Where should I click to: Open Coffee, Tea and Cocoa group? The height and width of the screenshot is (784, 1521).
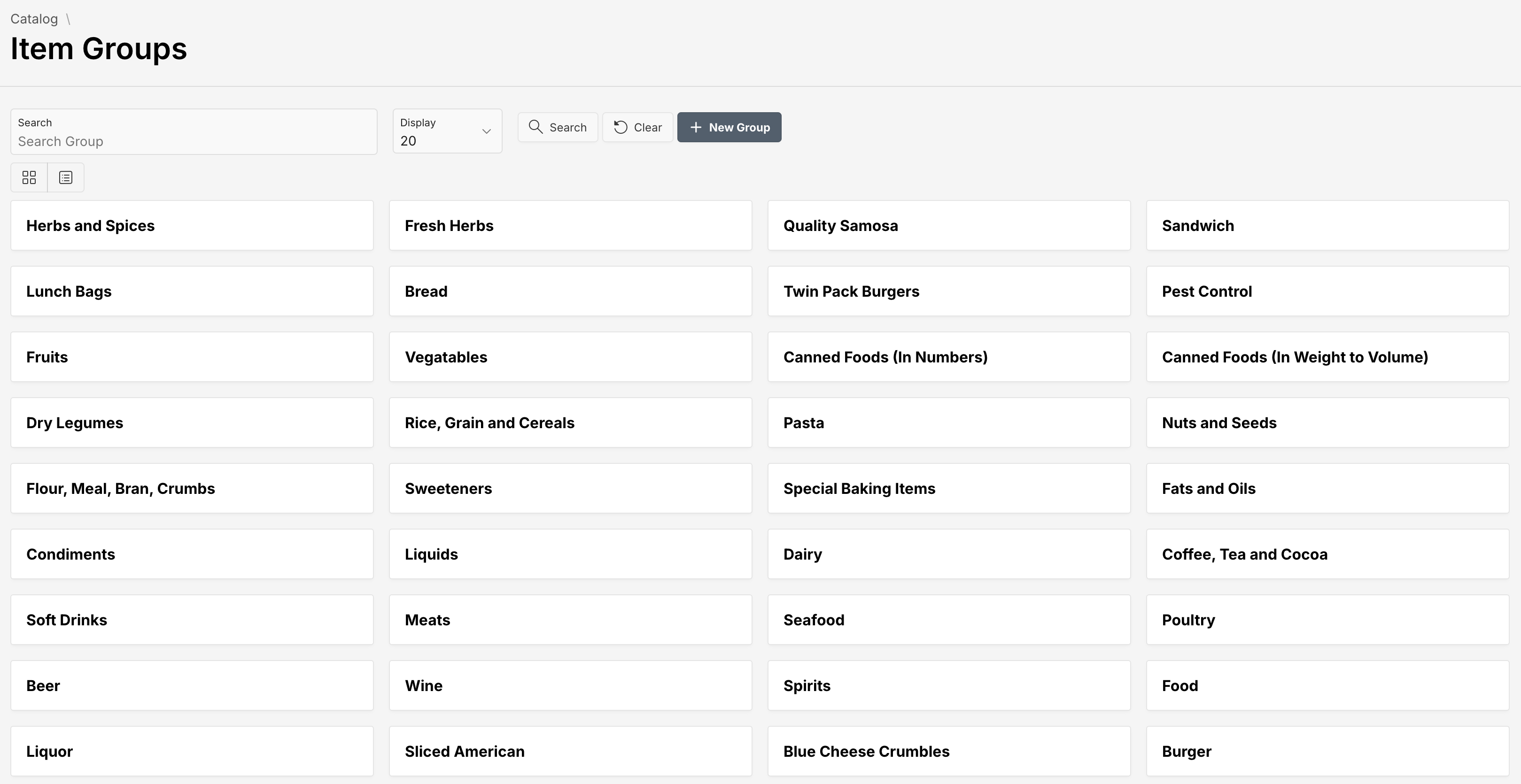point(1327,554)
